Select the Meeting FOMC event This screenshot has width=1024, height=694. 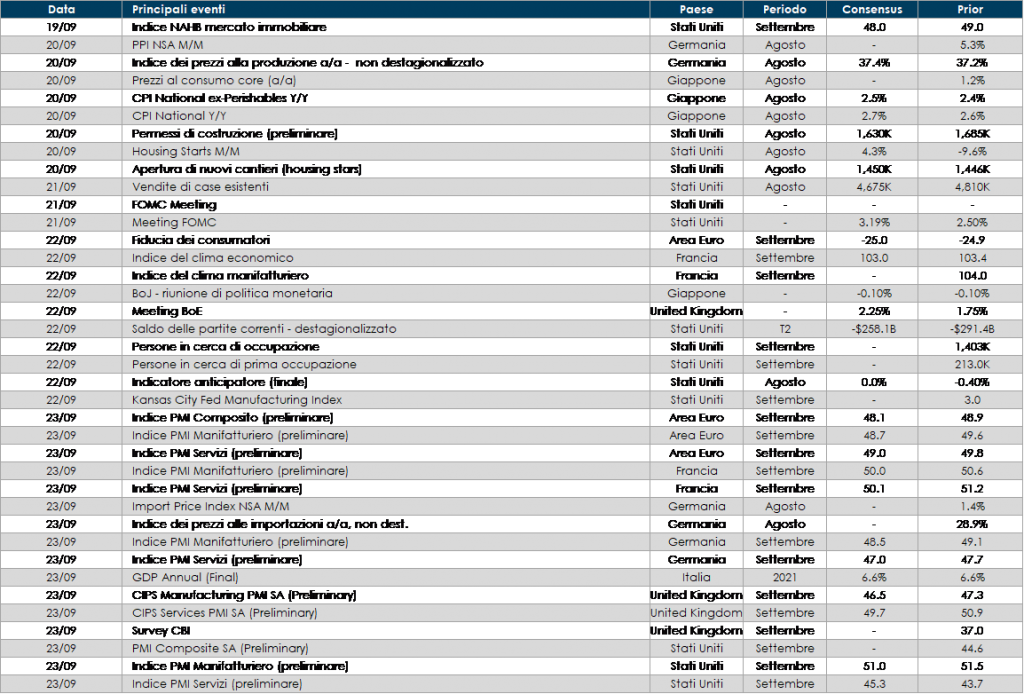click(174, 222)
